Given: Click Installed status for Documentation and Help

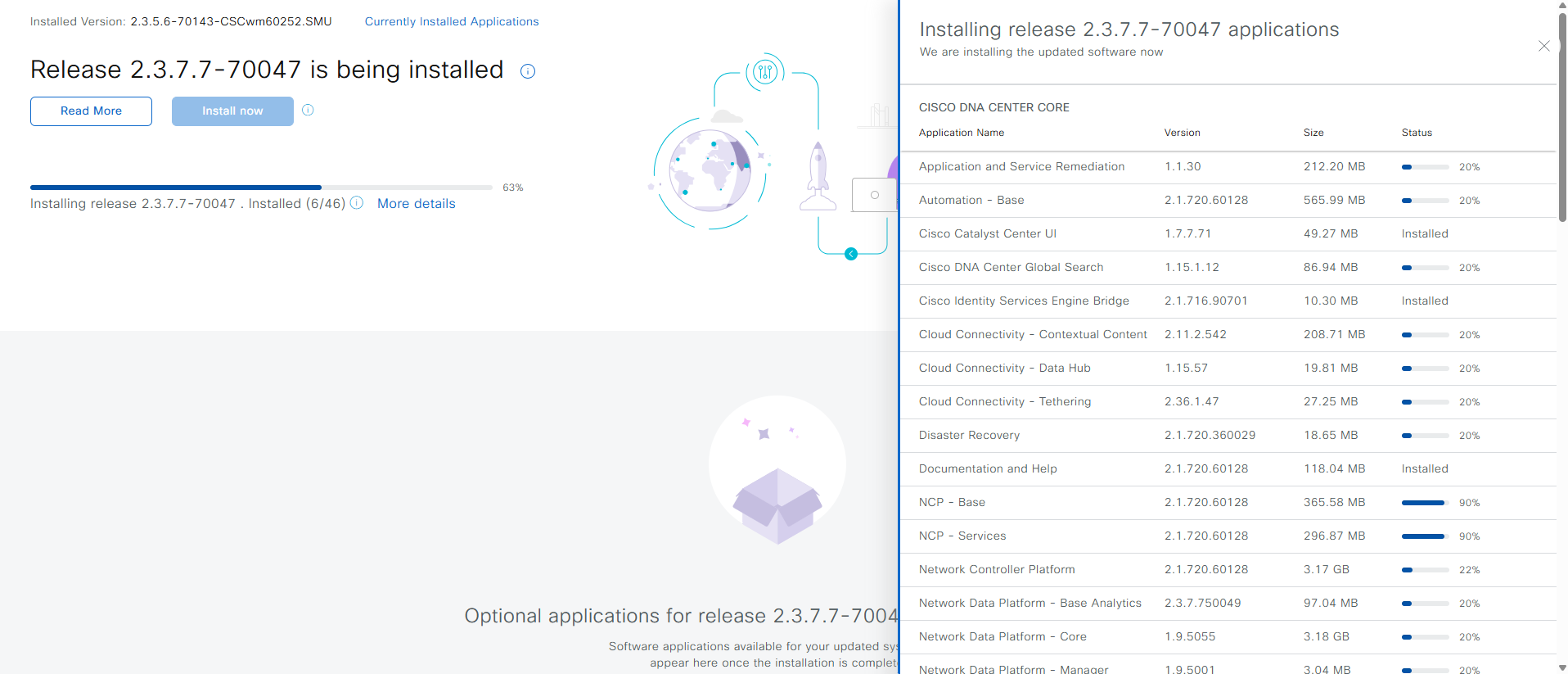Looking at the screenshot, I should 1424,468.
